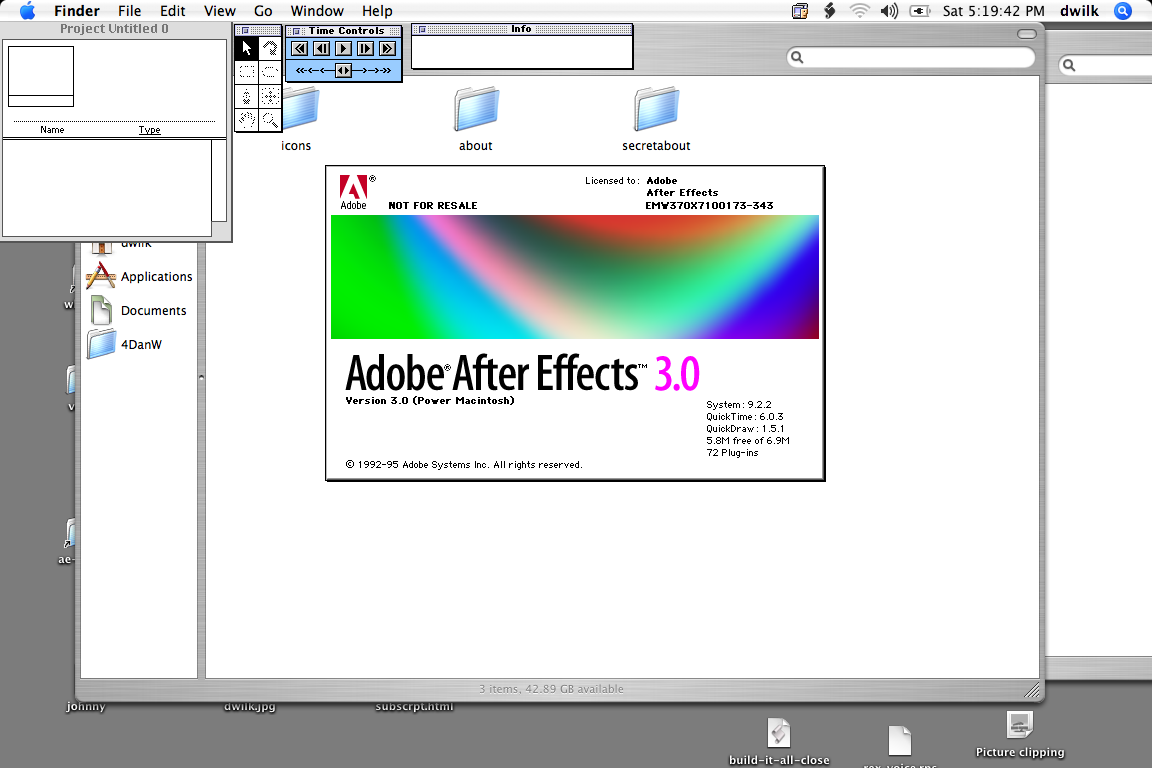1152x768 pixels.
Task: Click the Finder sidebar divider handle
Action: point(201,377)
